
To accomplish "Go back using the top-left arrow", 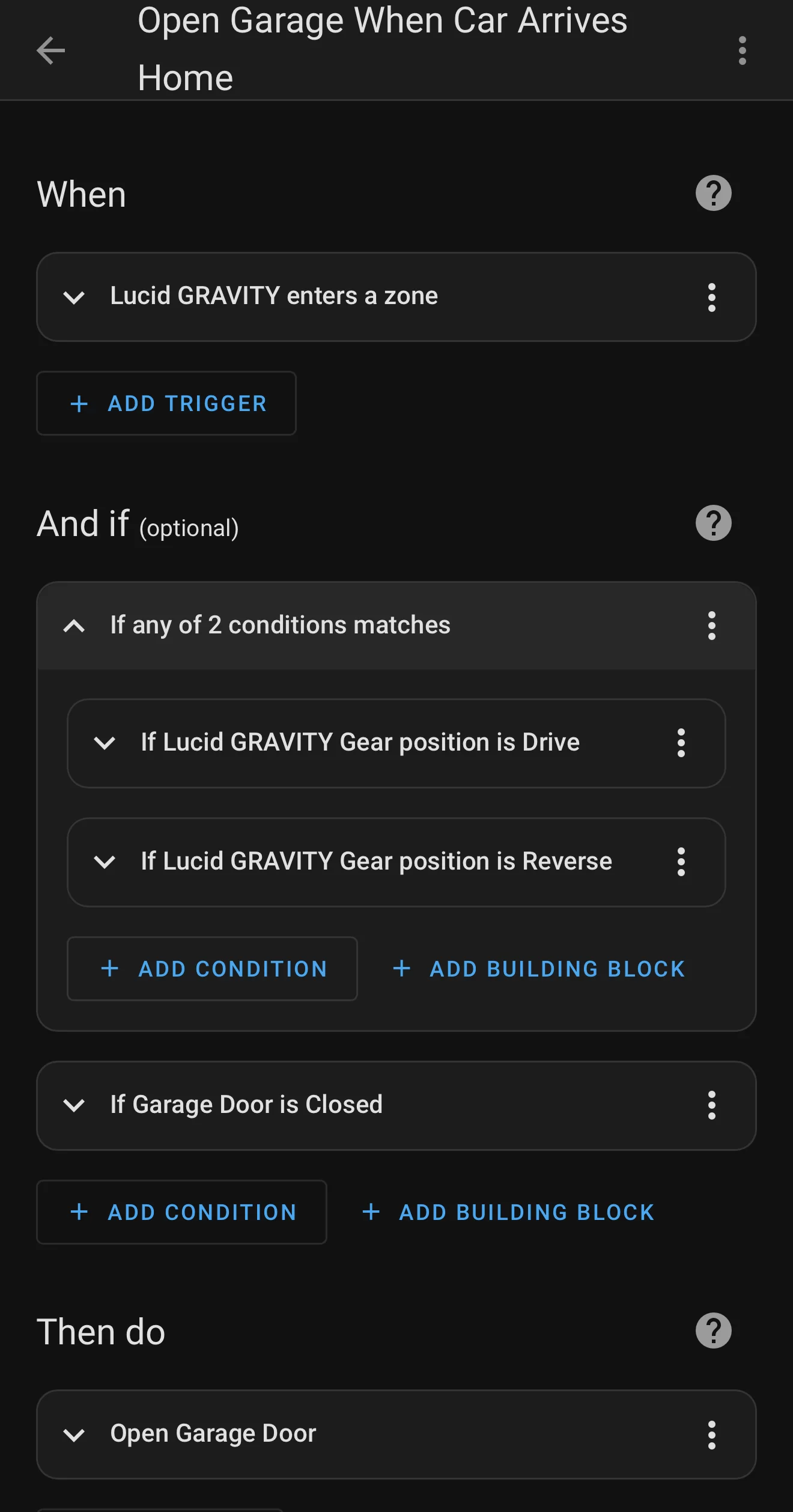I will (x=51, y=50).
